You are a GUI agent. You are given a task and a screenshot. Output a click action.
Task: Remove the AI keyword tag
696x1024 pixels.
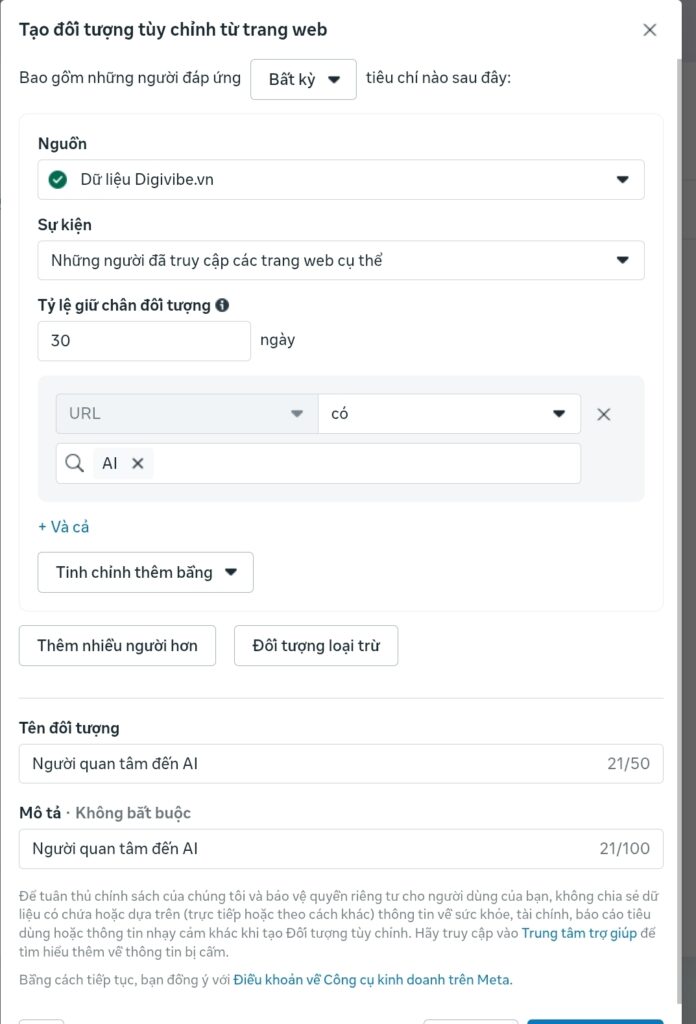(138, 463)
